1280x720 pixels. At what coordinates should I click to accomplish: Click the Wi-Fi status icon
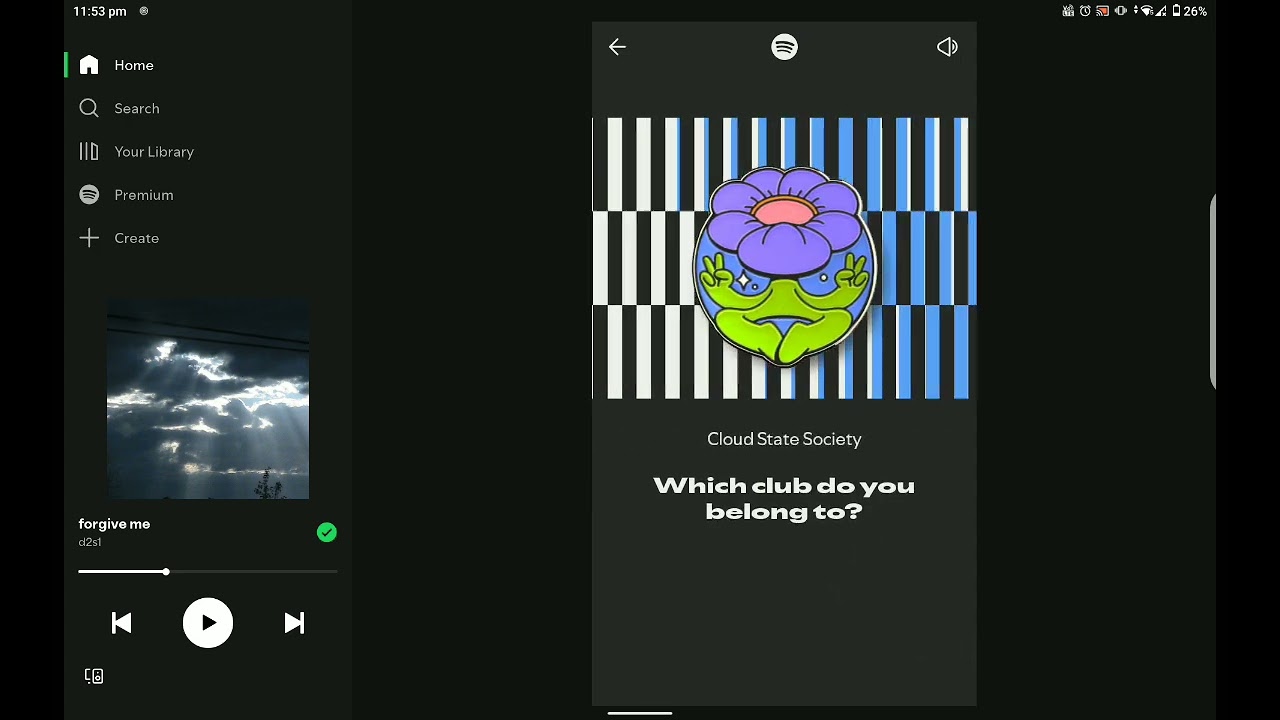tap(1147, 11)
